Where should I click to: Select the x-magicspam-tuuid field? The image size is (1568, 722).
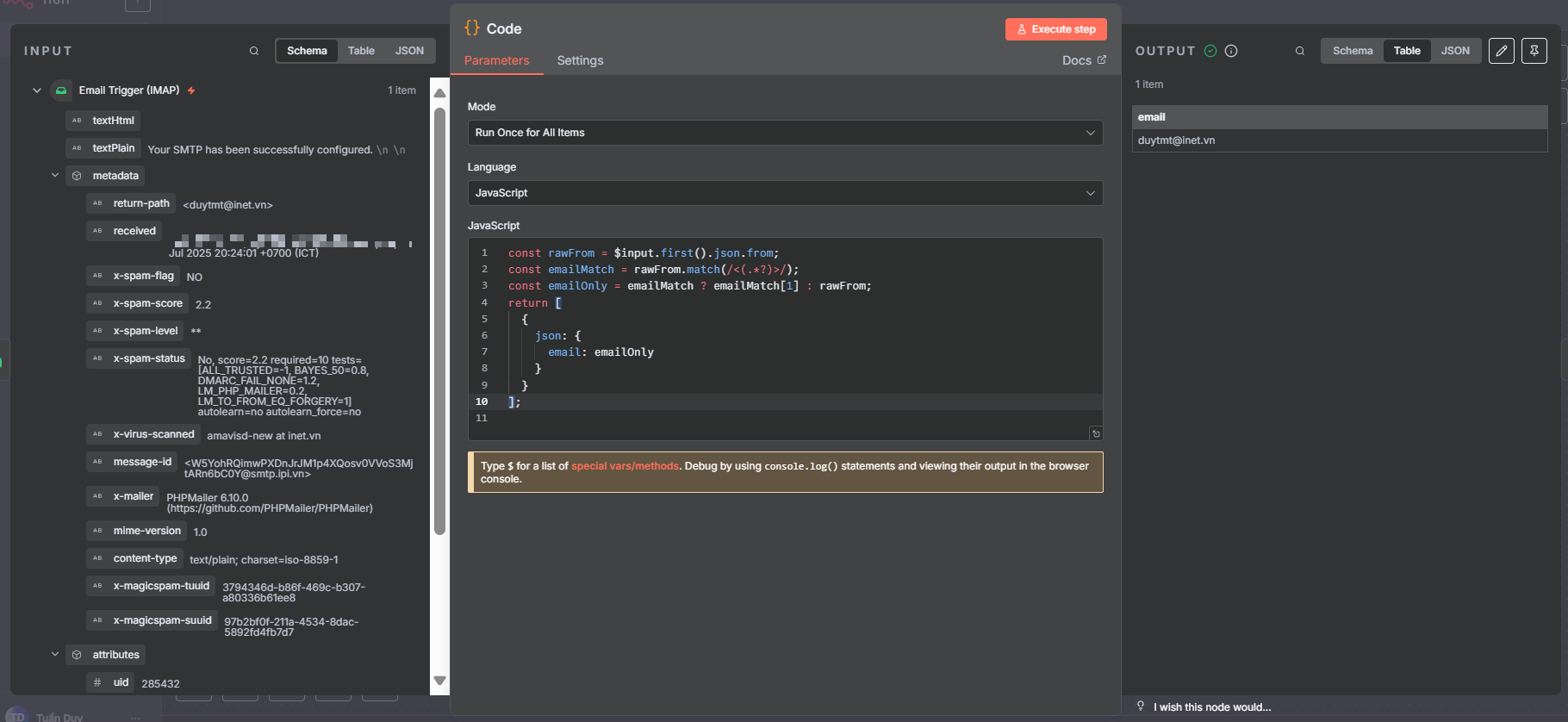151,586
